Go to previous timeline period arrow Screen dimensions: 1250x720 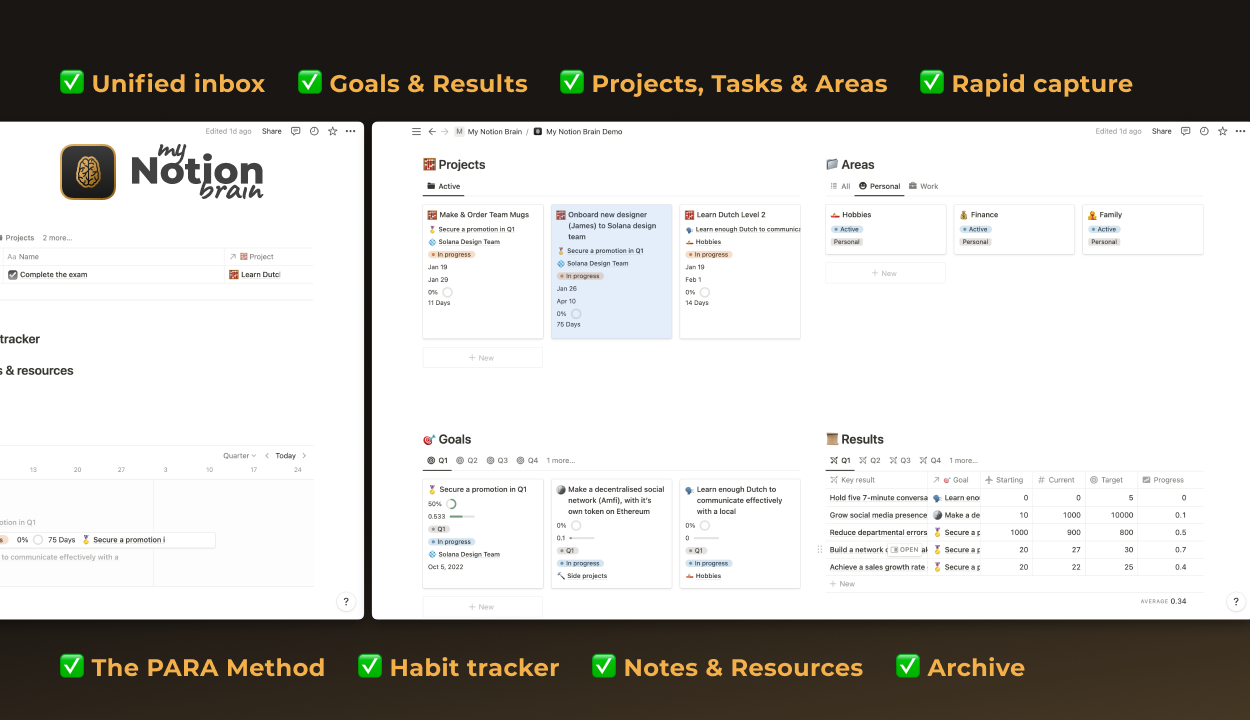[267, 456]
